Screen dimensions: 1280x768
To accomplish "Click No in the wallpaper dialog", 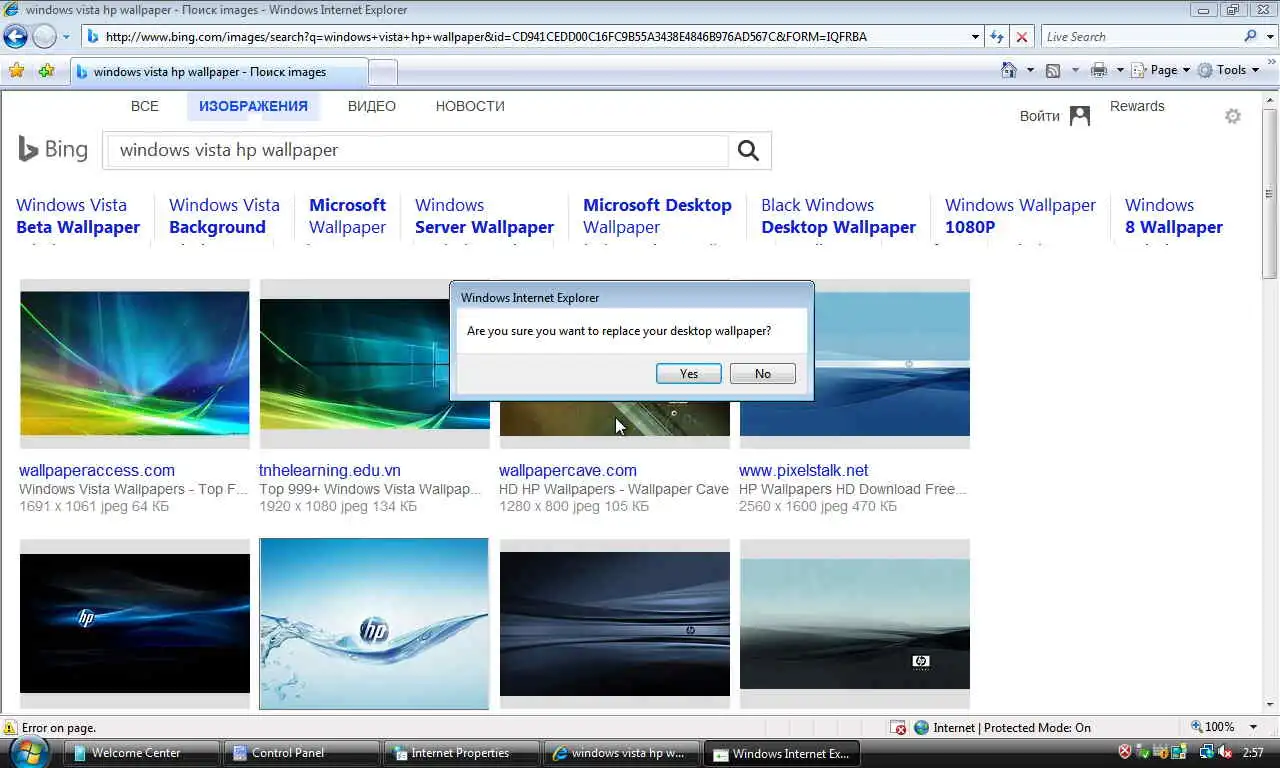I will pos(763,373).
